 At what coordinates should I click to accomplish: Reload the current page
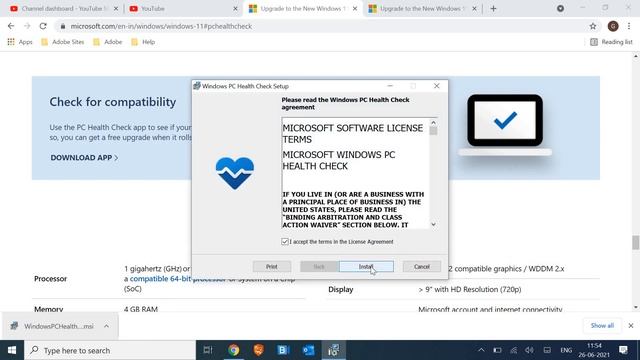tap(43, 26)
